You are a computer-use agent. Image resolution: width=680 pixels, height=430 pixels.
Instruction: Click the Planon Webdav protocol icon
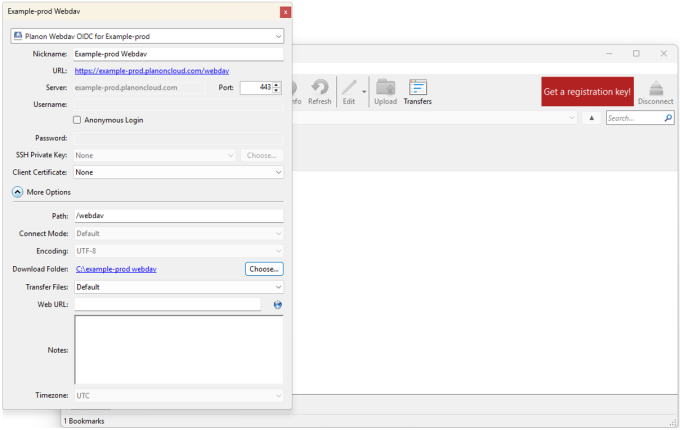click(x=18, y=36)
